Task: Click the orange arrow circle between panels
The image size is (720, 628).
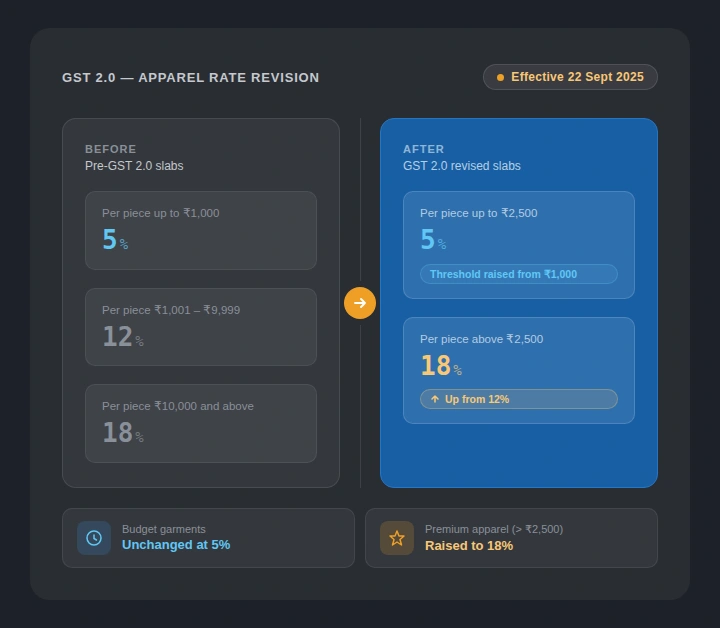Action: click(x=360, y=303)
